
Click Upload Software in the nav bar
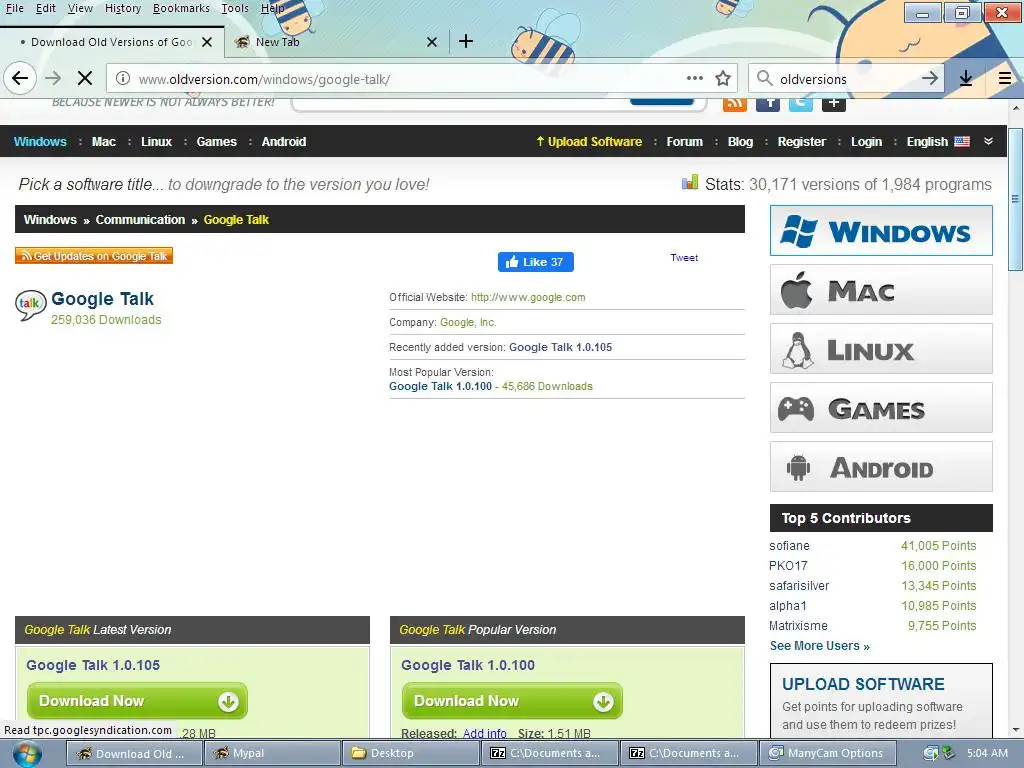click(589, 142)
